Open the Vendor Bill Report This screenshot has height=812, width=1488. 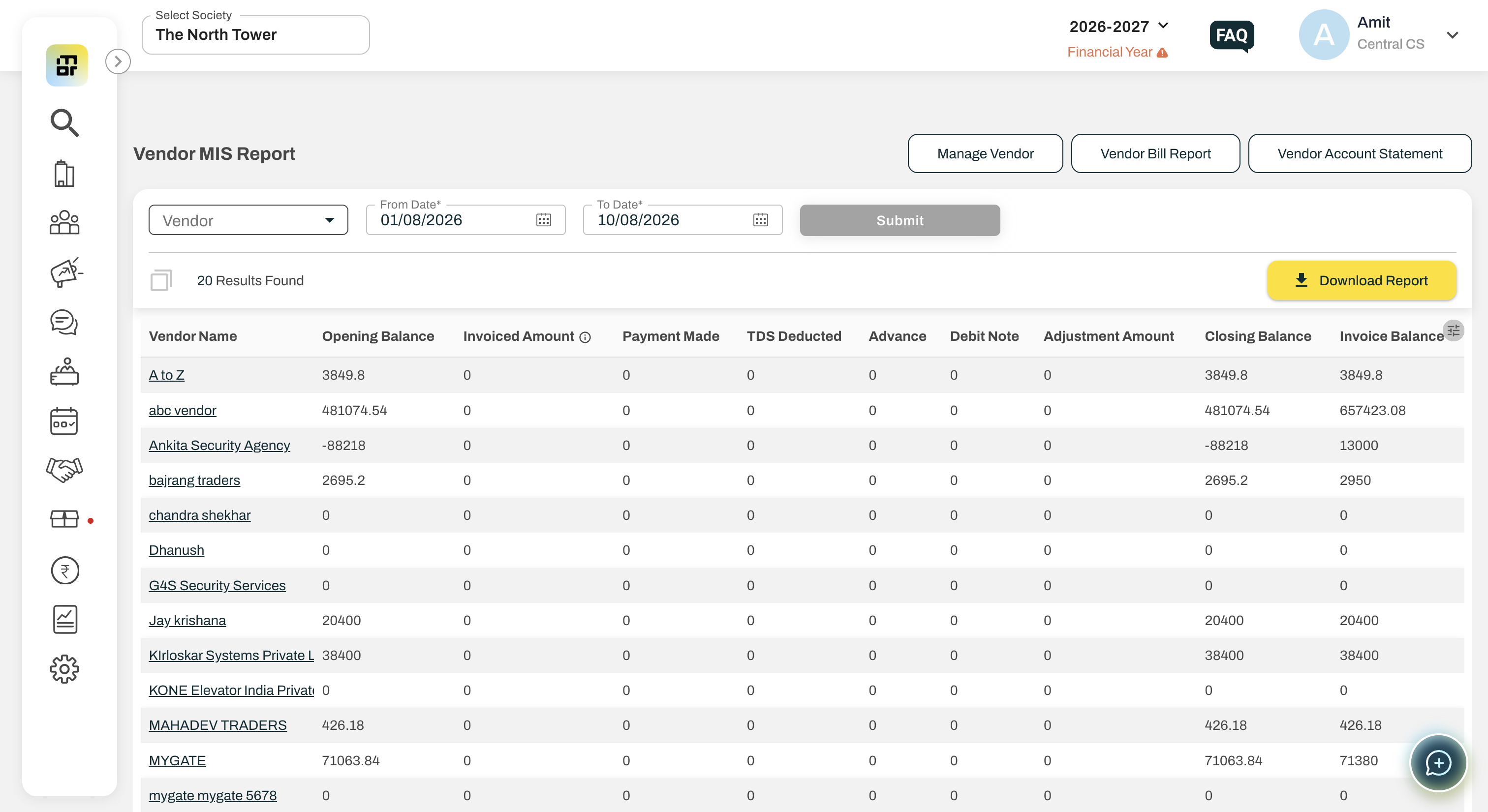click(x=1155, y=153)
